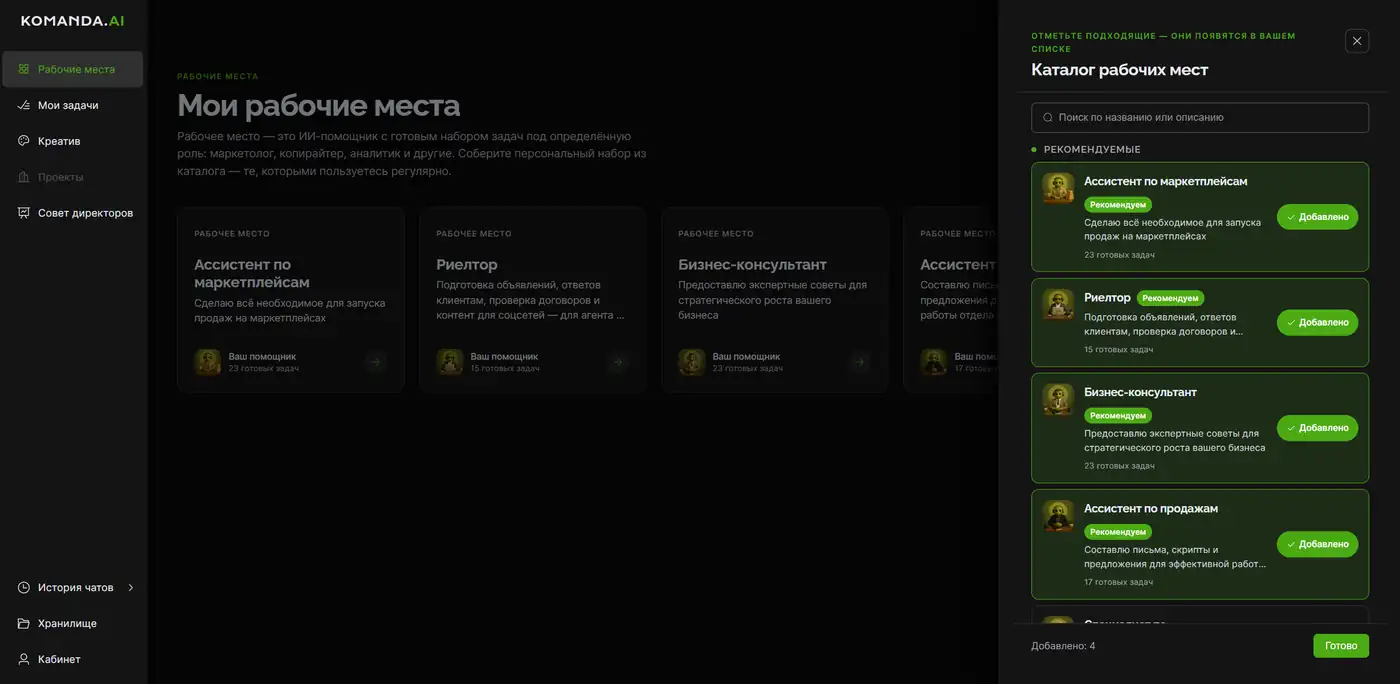Click "Каталог рабочих мест" heading
The height and width of the screenshot is (684, 1400).
point(1120,70)
